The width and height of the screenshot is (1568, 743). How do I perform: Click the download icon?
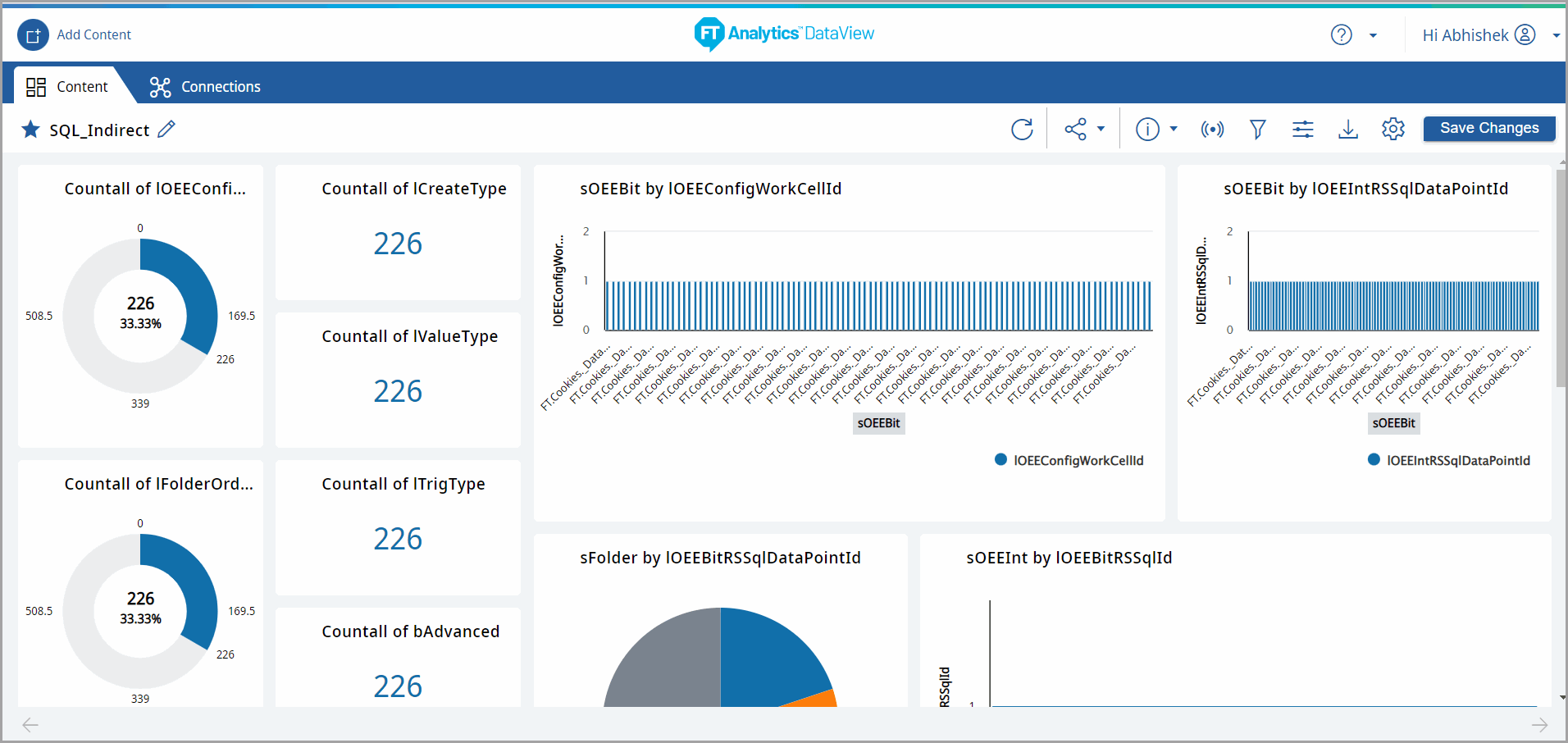pyautogui.click(x=1347, y=130)
